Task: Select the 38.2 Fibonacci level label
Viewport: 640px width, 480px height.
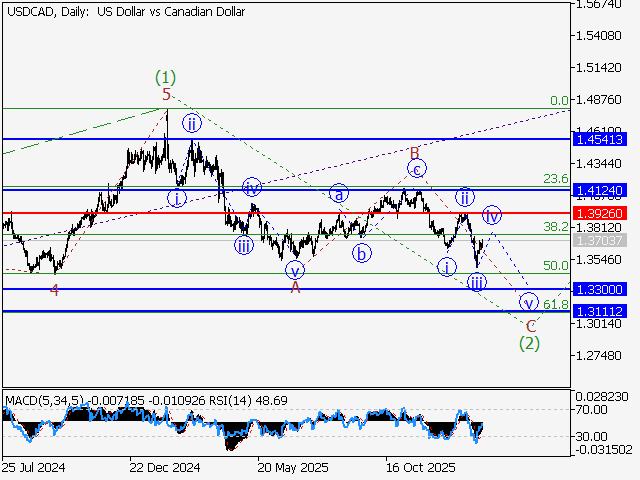Action: pyautogui.click(x=556, y=227)
